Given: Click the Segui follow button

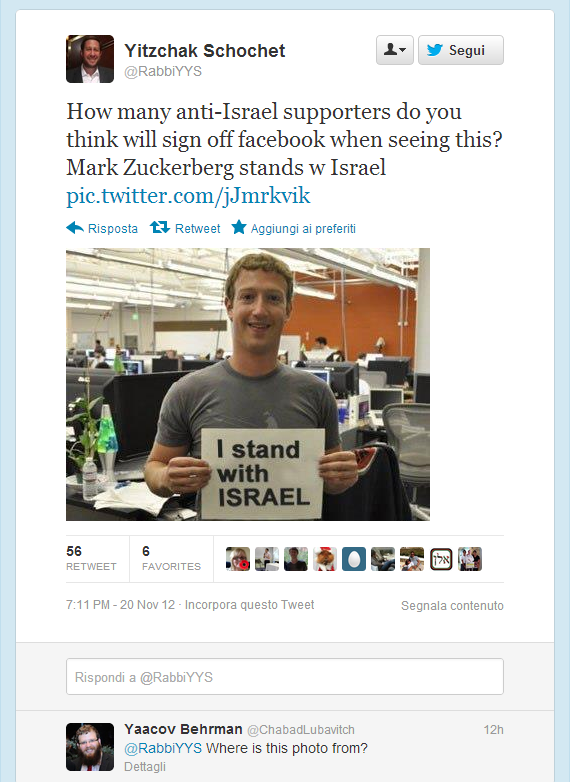Looking at the screenshot, I should [460, 50].
